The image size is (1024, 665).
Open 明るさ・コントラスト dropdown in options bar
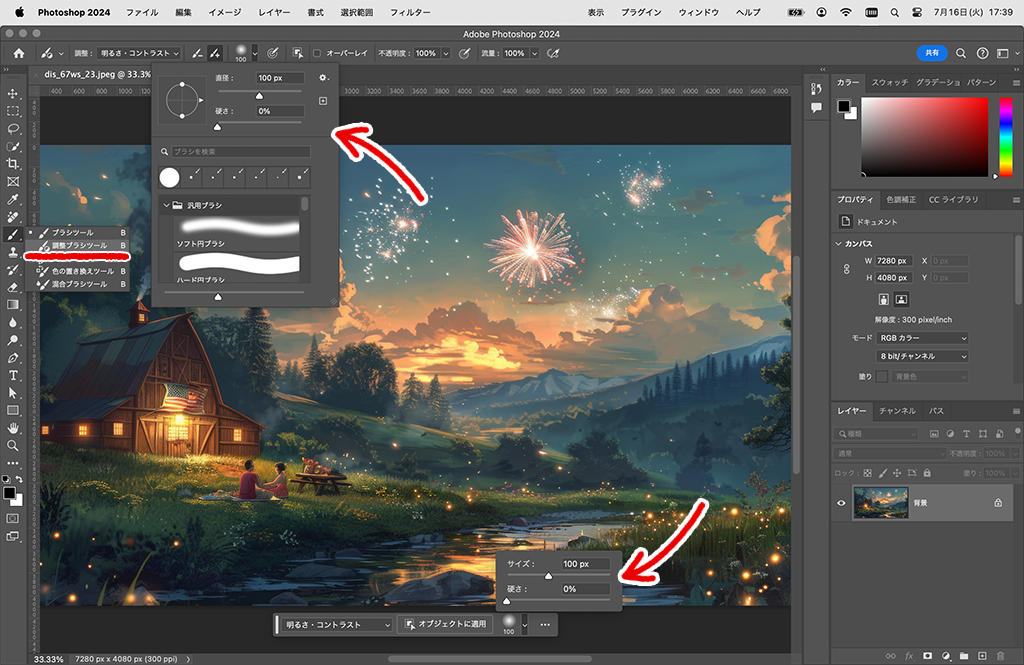(140, 54)
